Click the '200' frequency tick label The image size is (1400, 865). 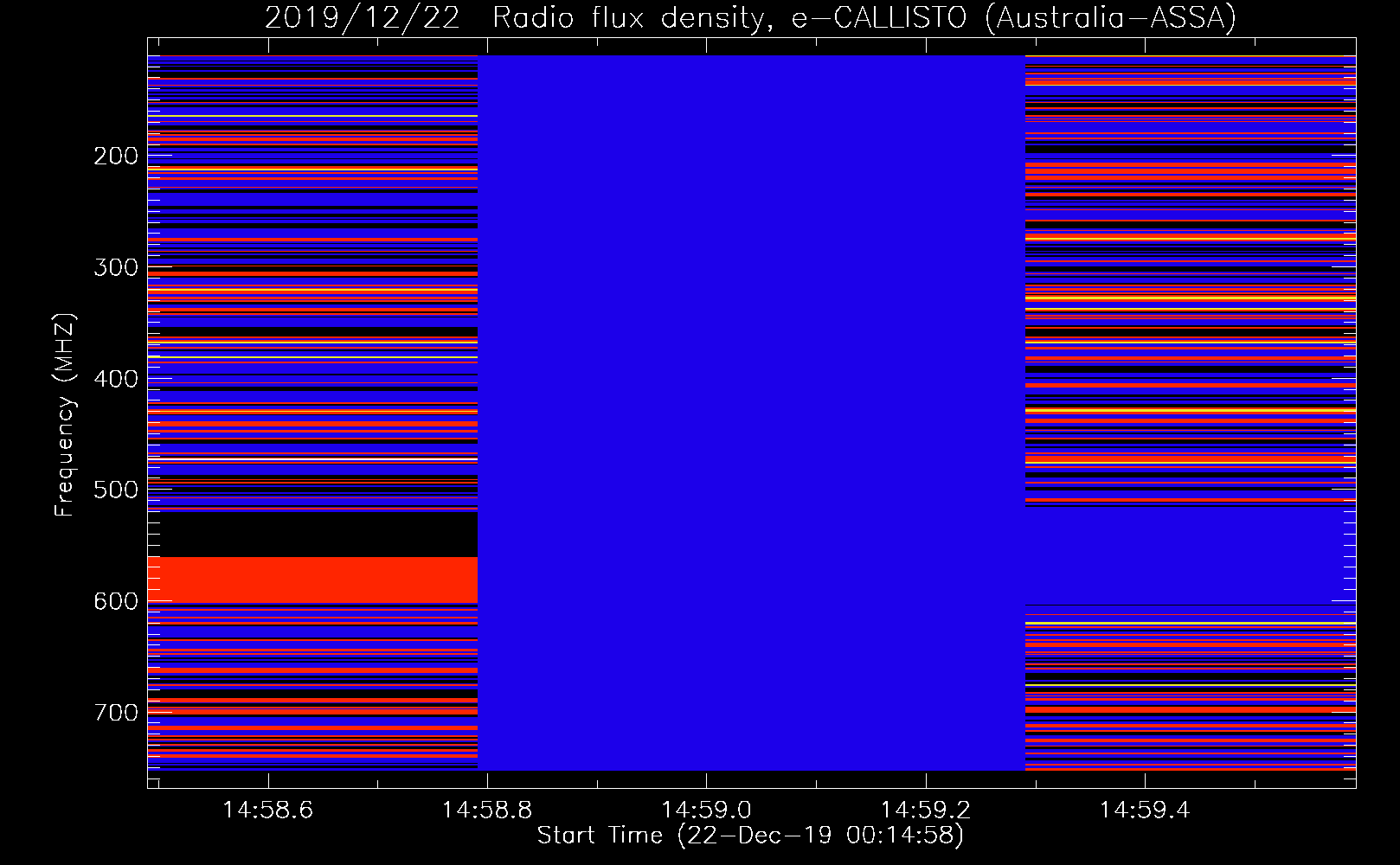(x=116, y=156)
